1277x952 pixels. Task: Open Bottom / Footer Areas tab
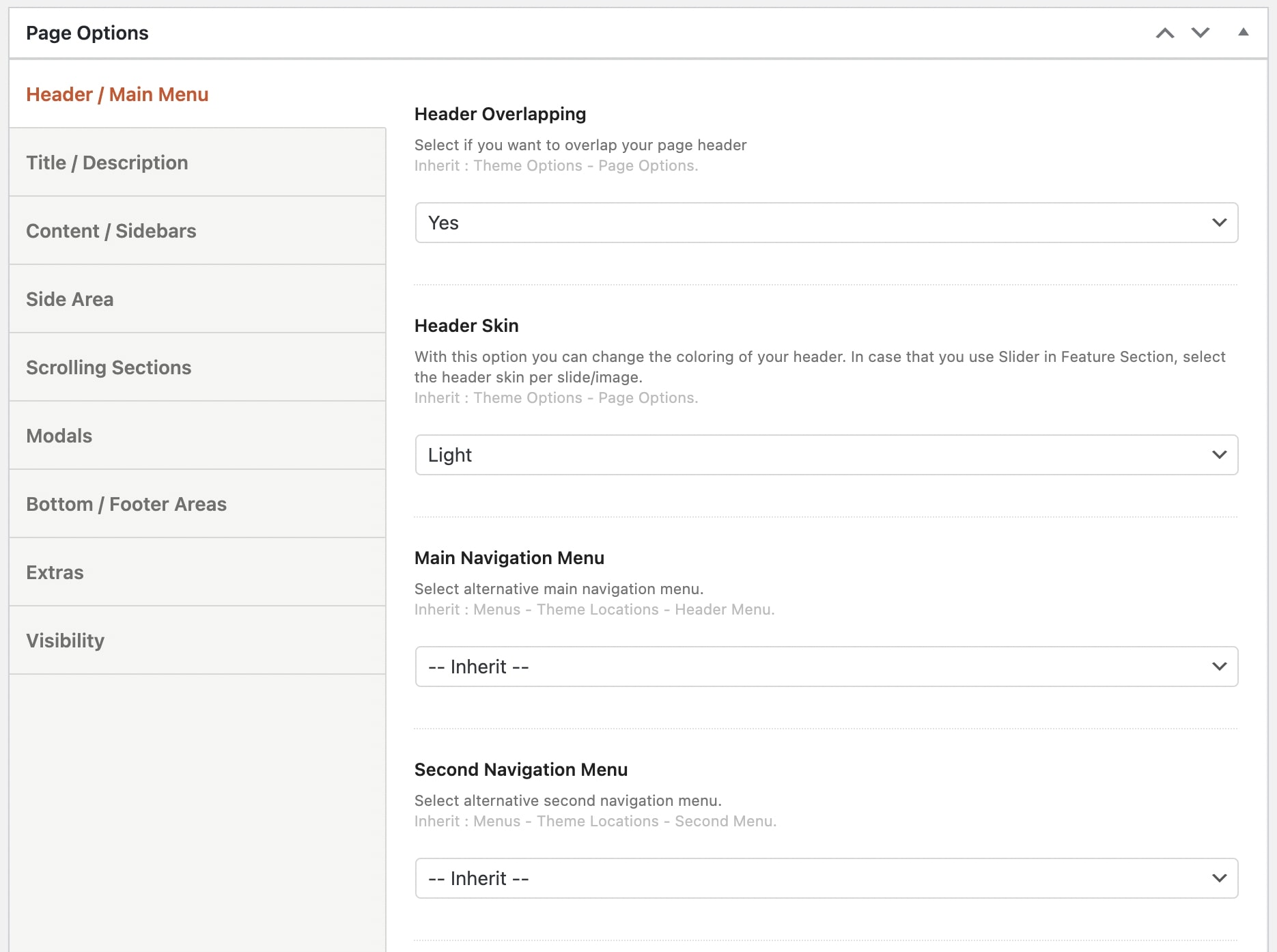[x=126, y=504]
